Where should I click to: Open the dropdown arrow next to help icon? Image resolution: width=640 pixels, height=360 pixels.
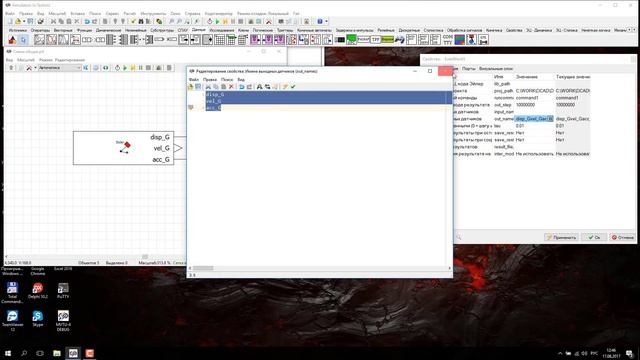coord(326,21)
